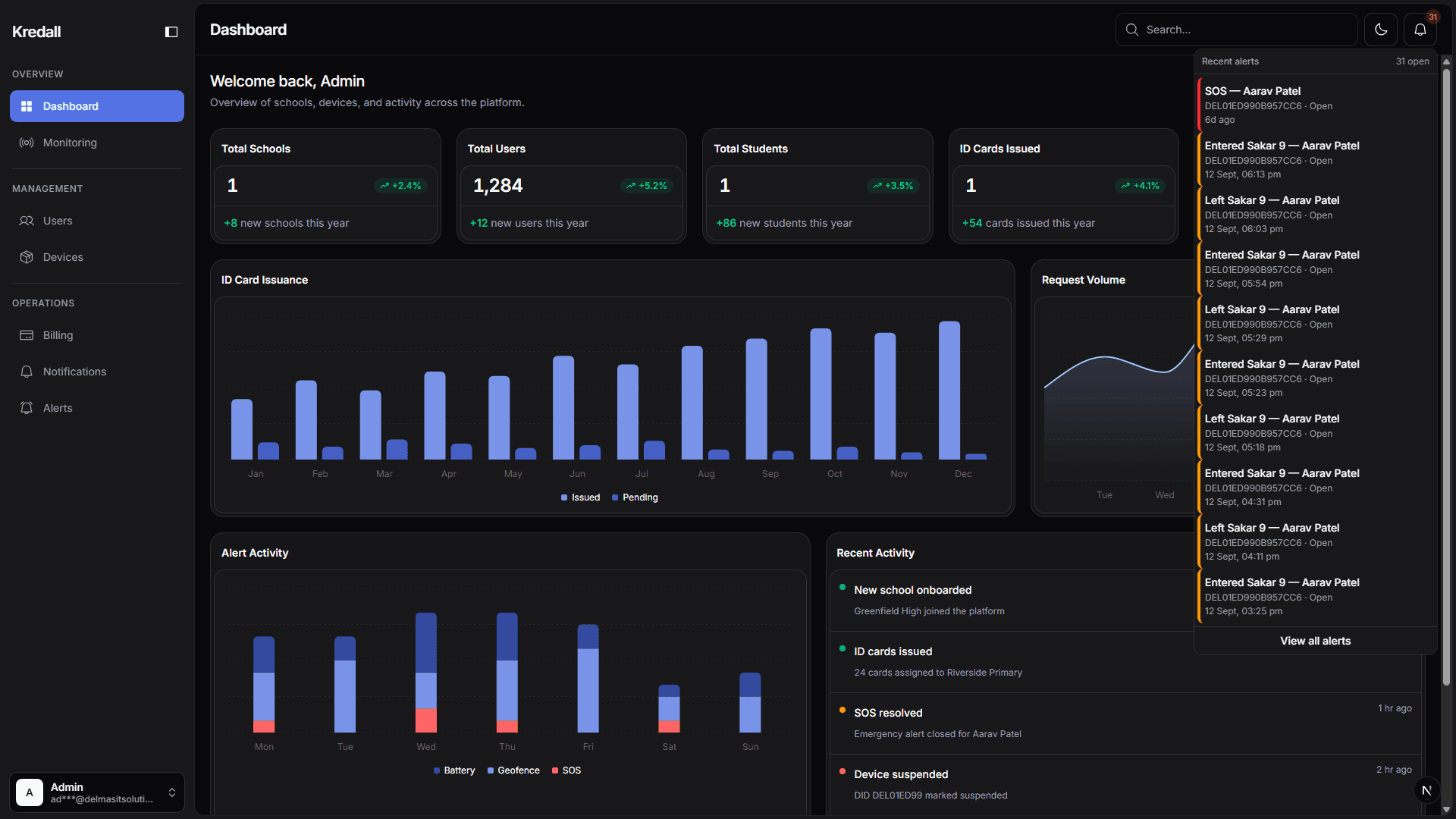Click the Devices cube icon
Image resolution: width=1456 pixels, height=819 pixels.
(x=27, y=257)
